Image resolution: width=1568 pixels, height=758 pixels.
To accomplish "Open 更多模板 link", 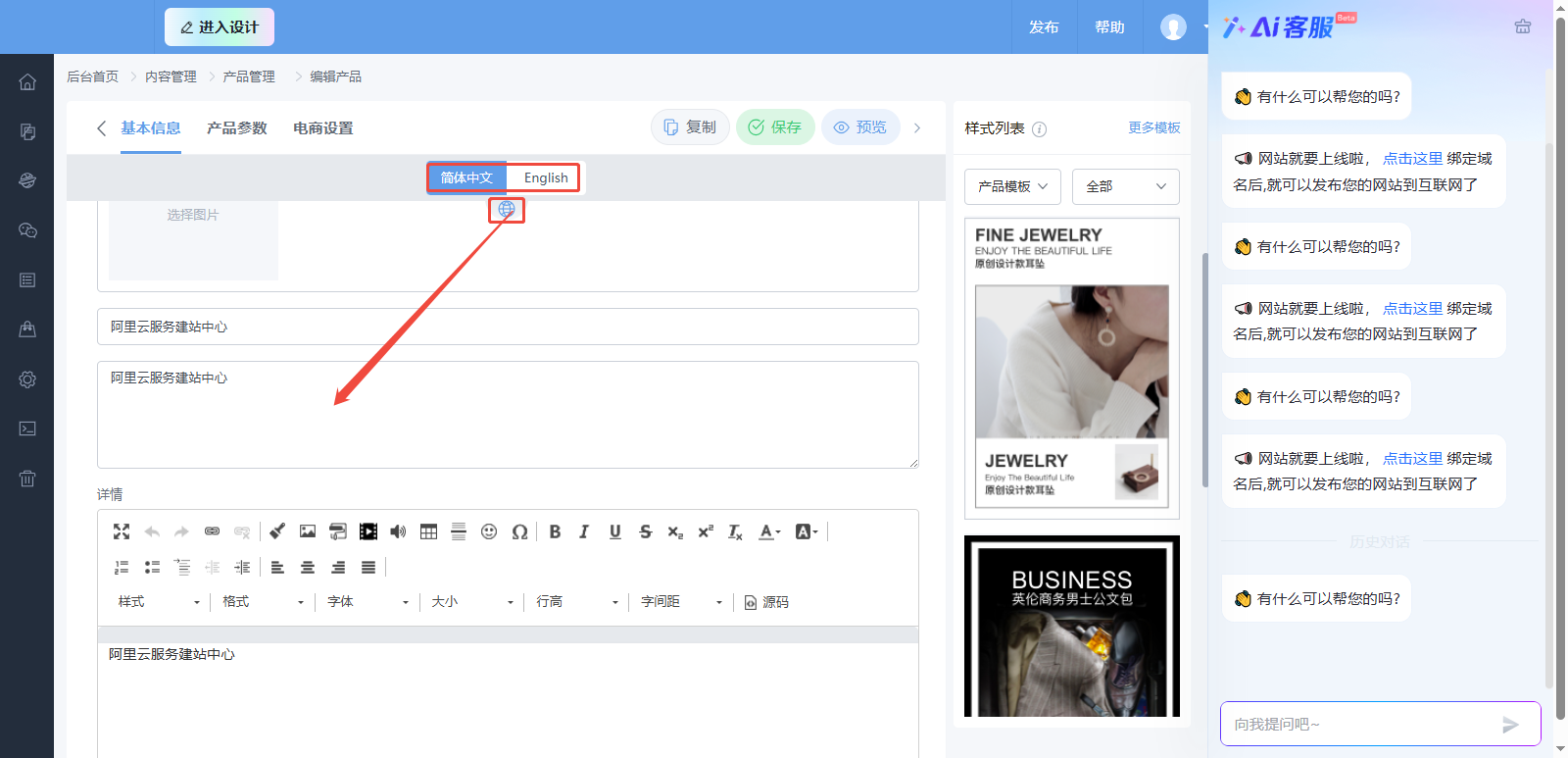I will [1154, 127].
